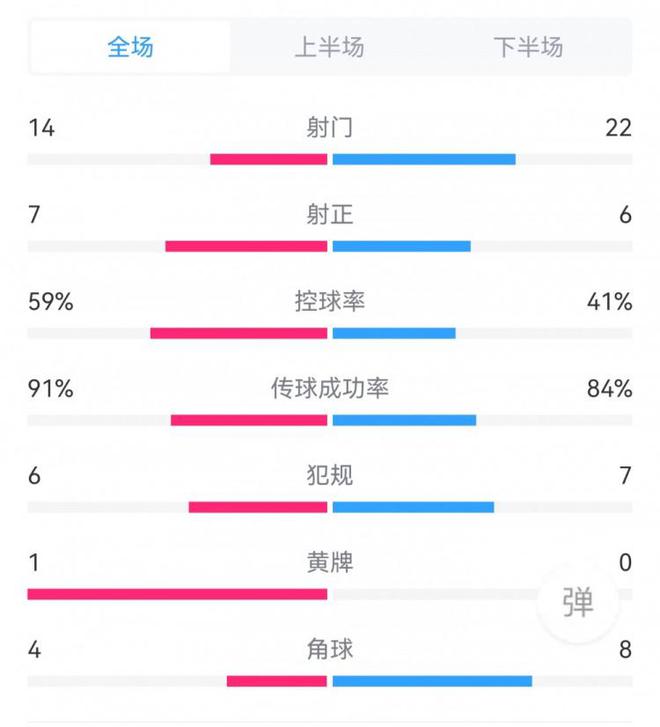This screenshot has height=727, width=660.
Task: Click the 射门 shots label
Action: point(330,128)
